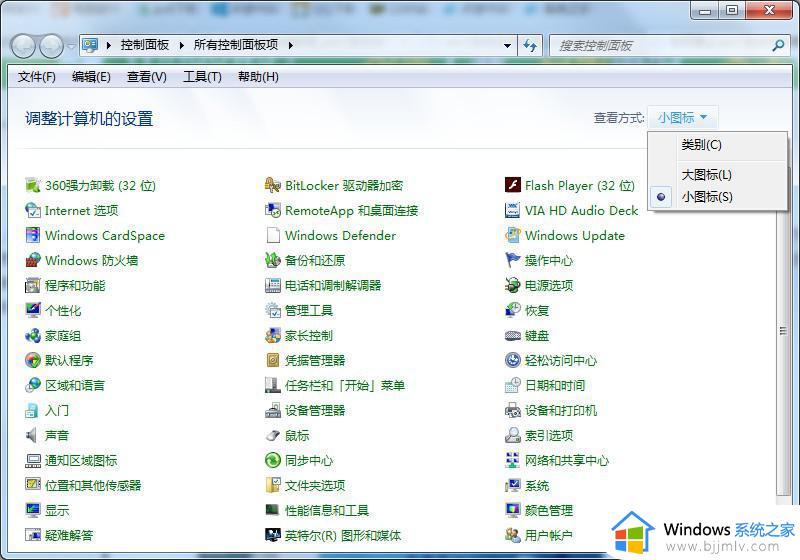Click the 家长控制 icon
The width and height of the screenshot is (800, 560).
(x=273, y=335)
